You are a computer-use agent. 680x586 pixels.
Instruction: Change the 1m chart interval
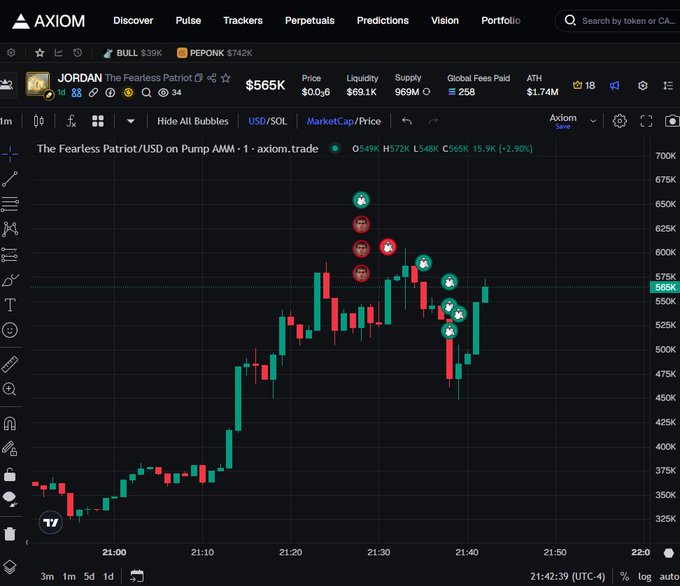tap(6, 121)
